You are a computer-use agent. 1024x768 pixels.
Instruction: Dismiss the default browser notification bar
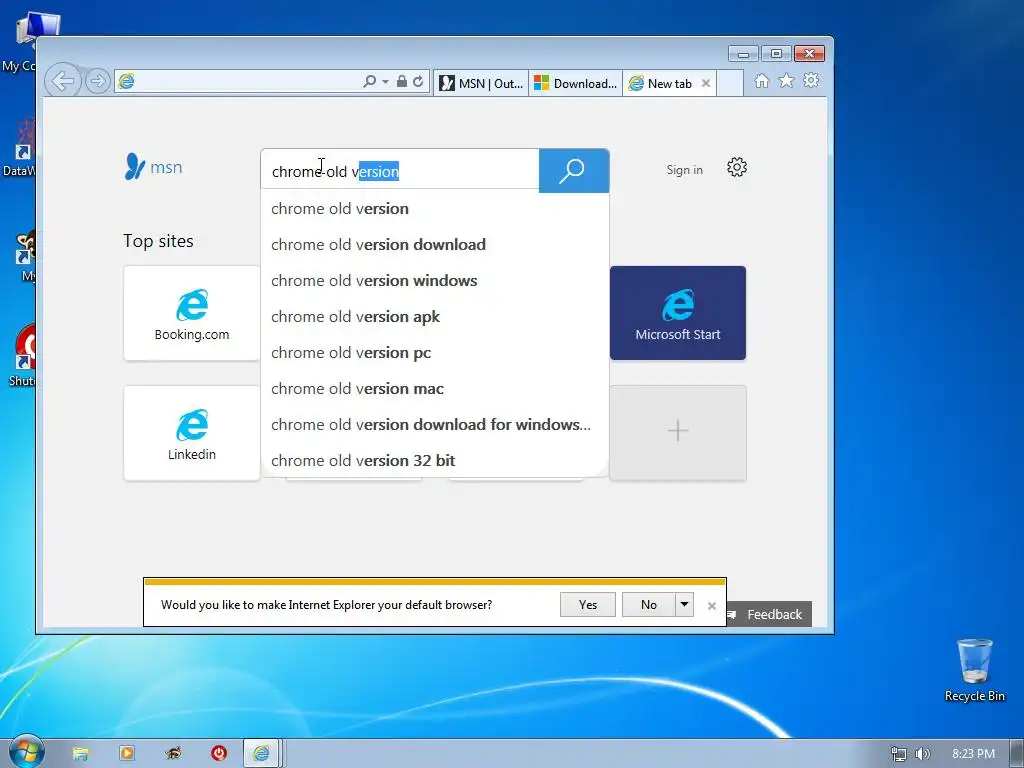click(x=712, y=606)
